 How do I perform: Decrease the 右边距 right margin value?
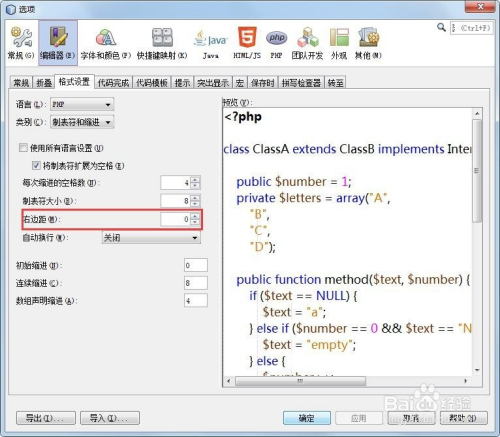195,222
